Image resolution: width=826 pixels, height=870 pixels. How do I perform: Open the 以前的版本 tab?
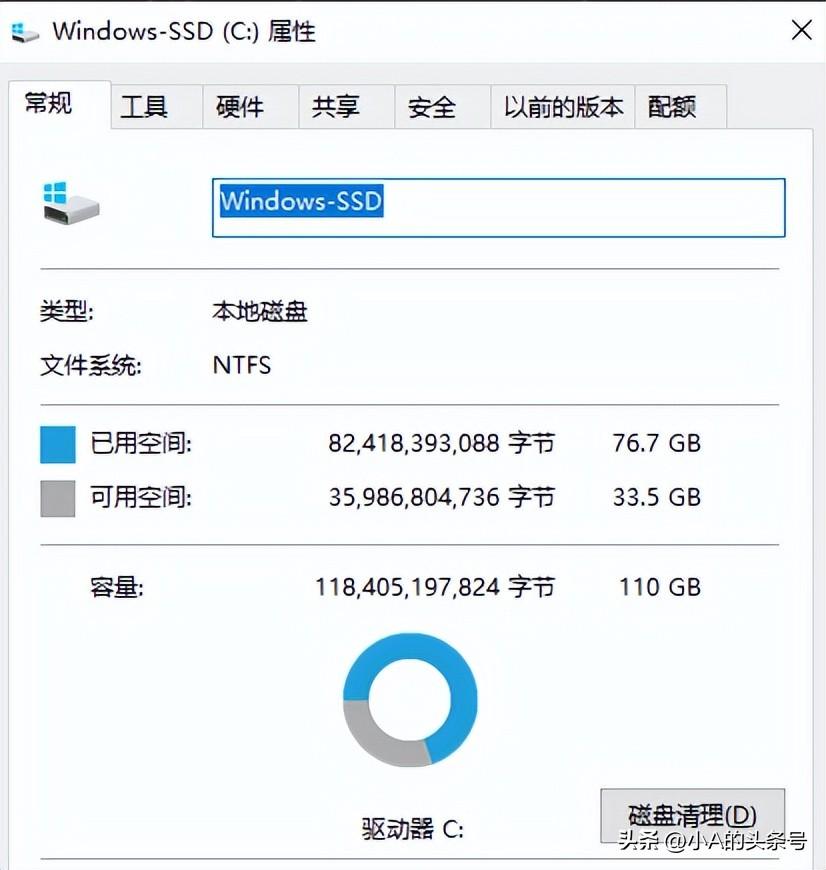click(563, 107)
